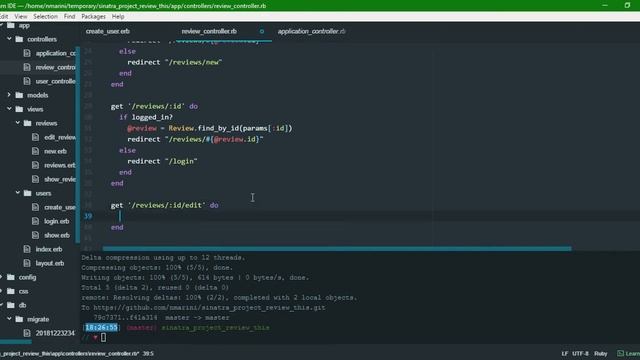640x360 pixels.
Task: Click text "get '/reviews/:id/edit' do"
Action: pyautogui.click(x=164, y=205)
